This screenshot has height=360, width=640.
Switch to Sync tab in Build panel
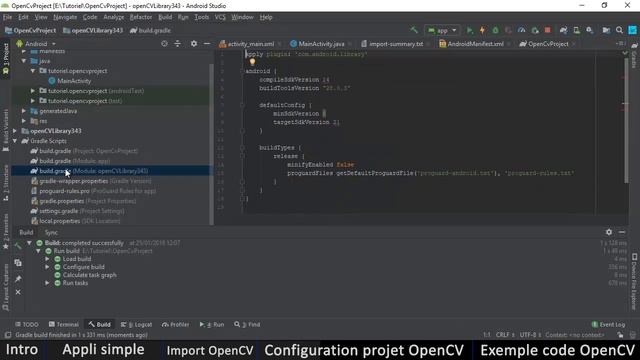coord(51,232)
